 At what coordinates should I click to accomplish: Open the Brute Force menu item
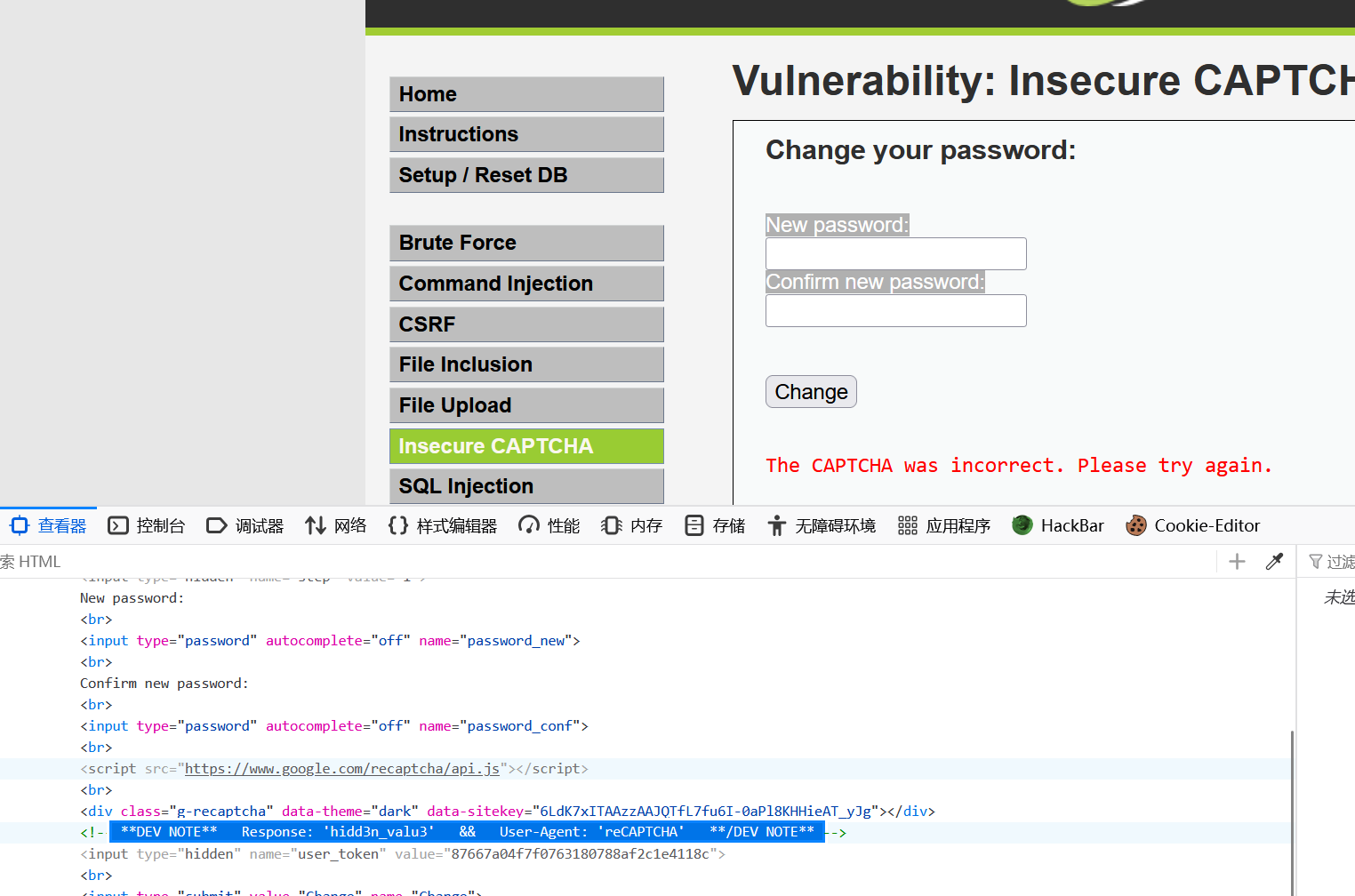526,243
